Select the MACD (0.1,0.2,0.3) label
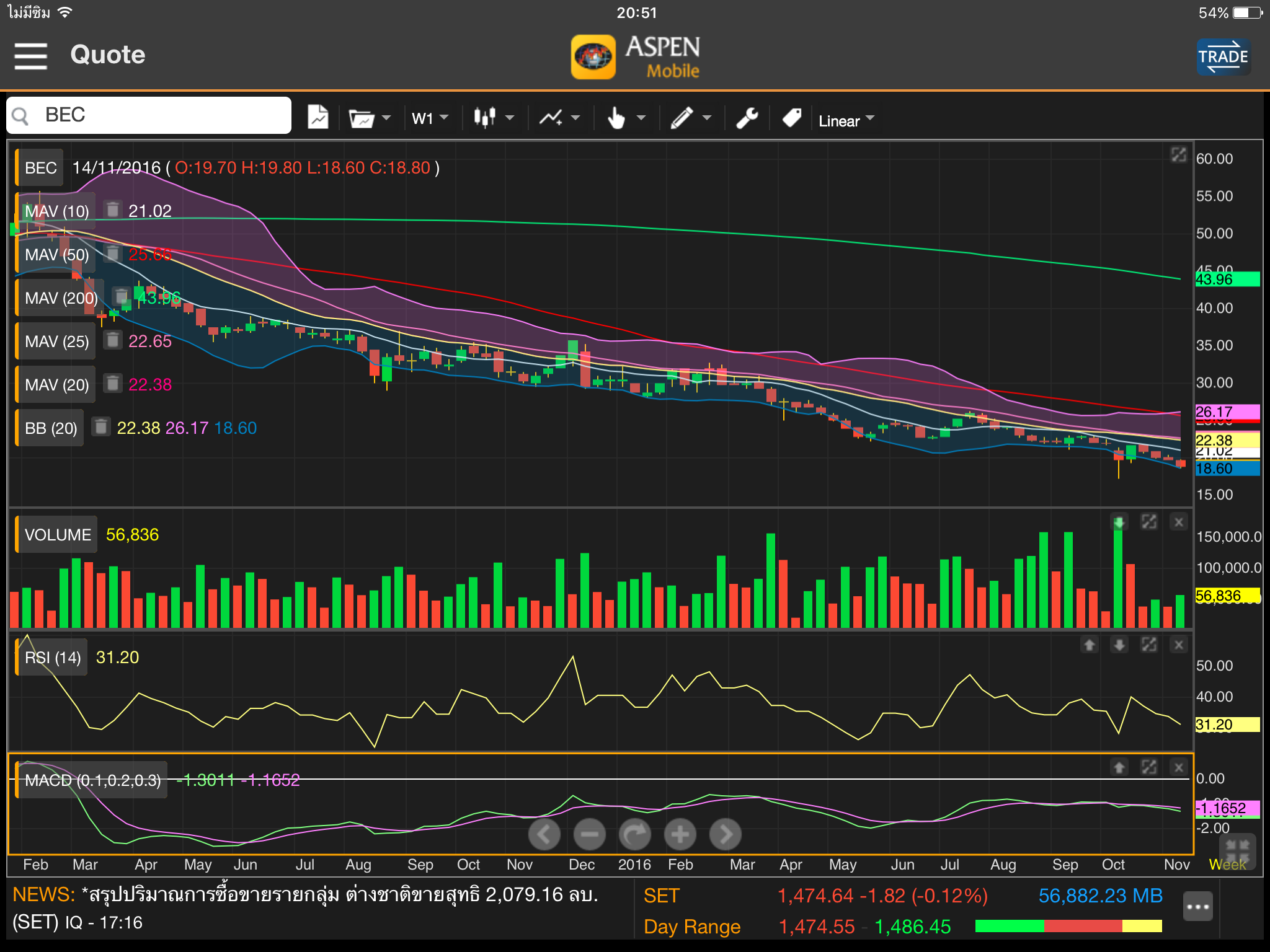The width and height of the screenshot is (1270, 952). pos(92,780)
